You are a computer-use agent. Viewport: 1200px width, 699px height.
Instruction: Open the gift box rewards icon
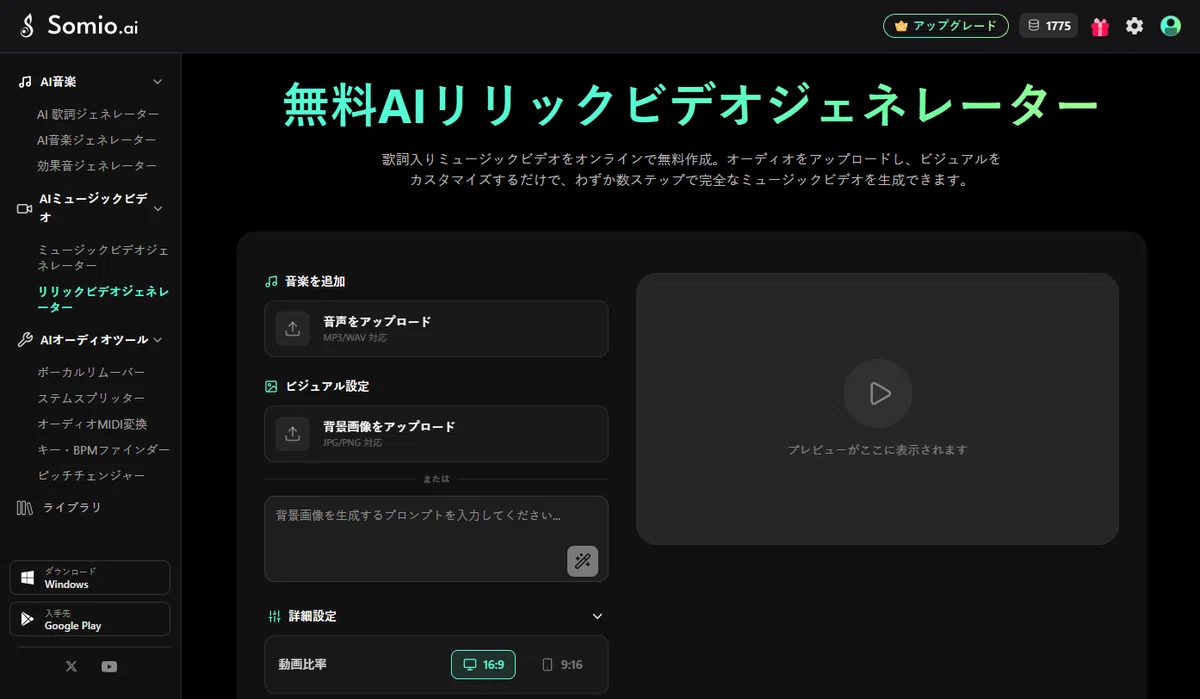1100,27
